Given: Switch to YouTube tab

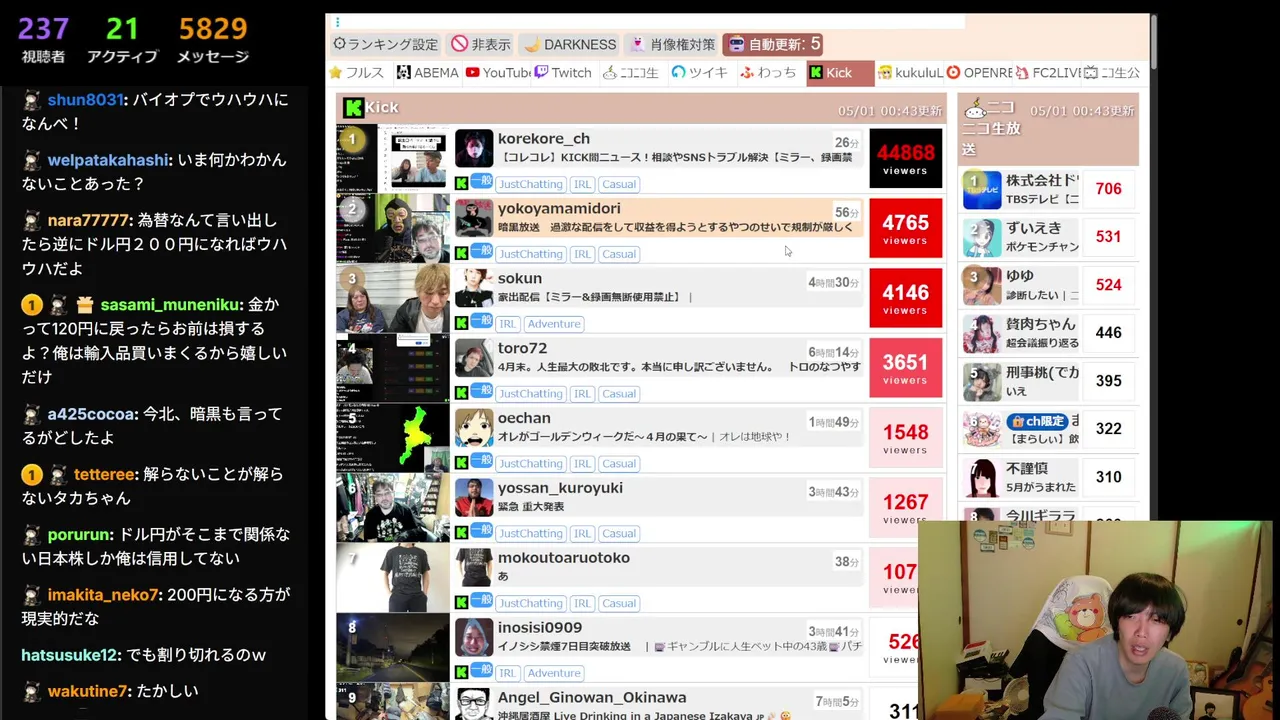Looking at the screenshot, I should coord(497,73).
